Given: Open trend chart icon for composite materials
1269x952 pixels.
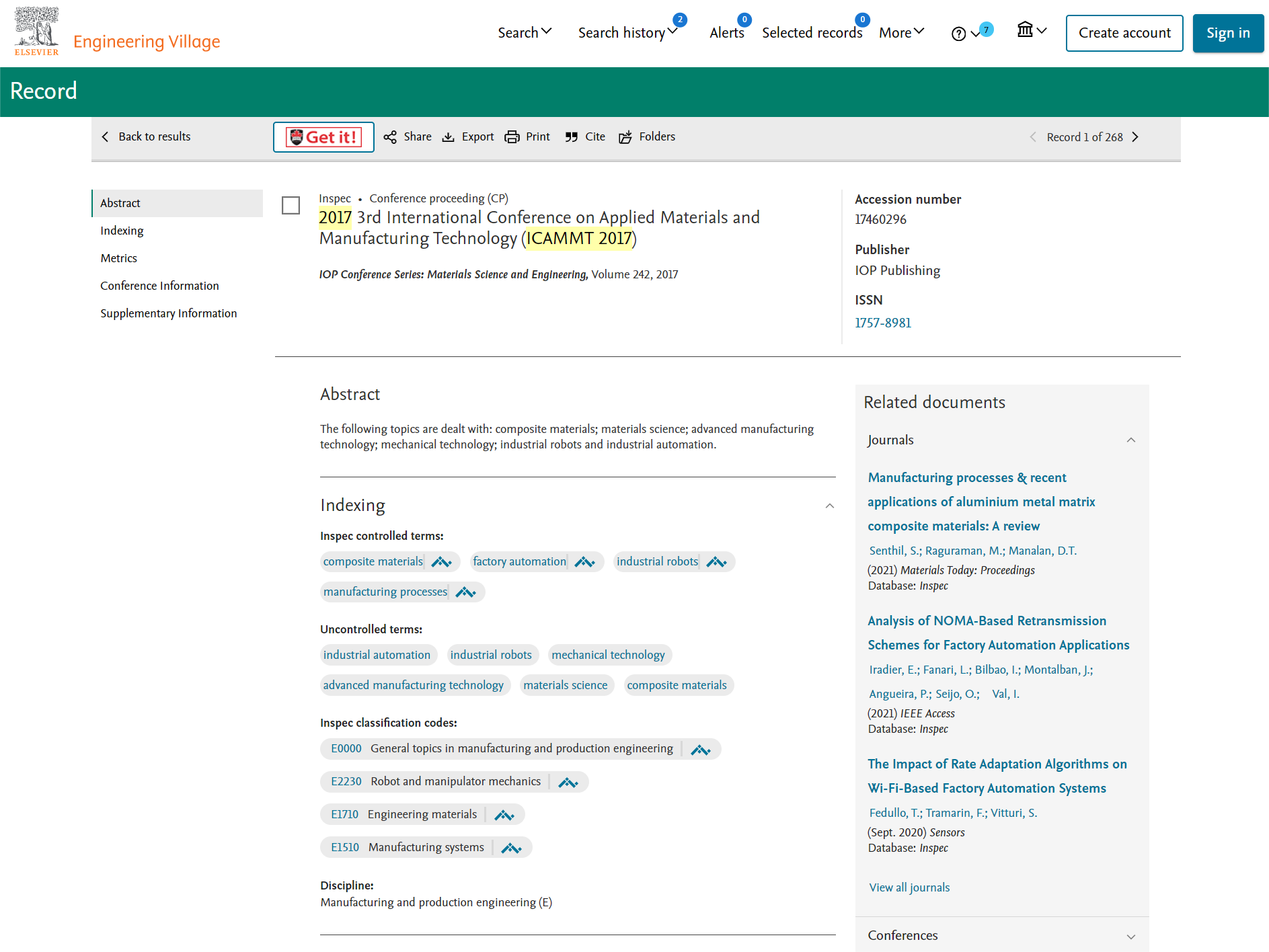Looking at the screenshot, I should pyautogui.click(x=441, y=562).
